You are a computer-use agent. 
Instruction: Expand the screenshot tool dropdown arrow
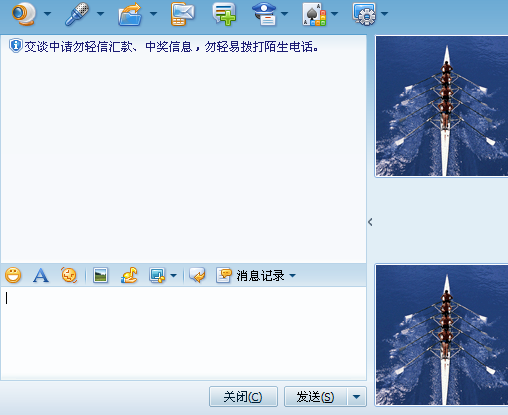[x=173, y=276]
